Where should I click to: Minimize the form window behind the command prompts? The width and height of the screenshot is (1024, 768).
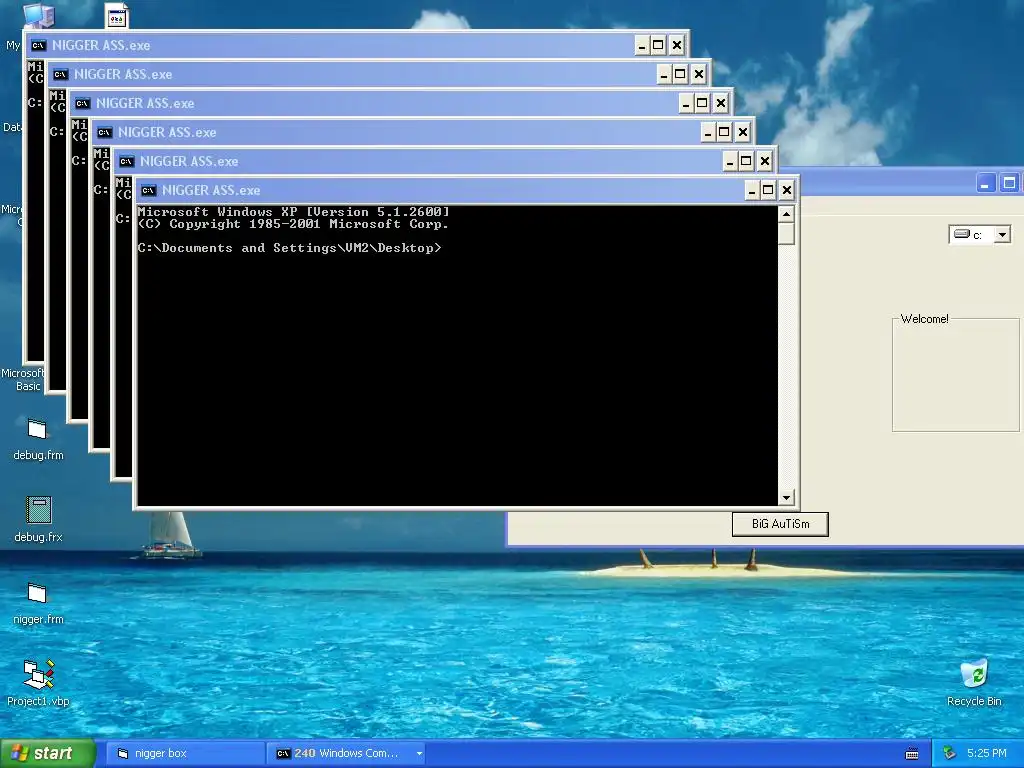point(985,184)
